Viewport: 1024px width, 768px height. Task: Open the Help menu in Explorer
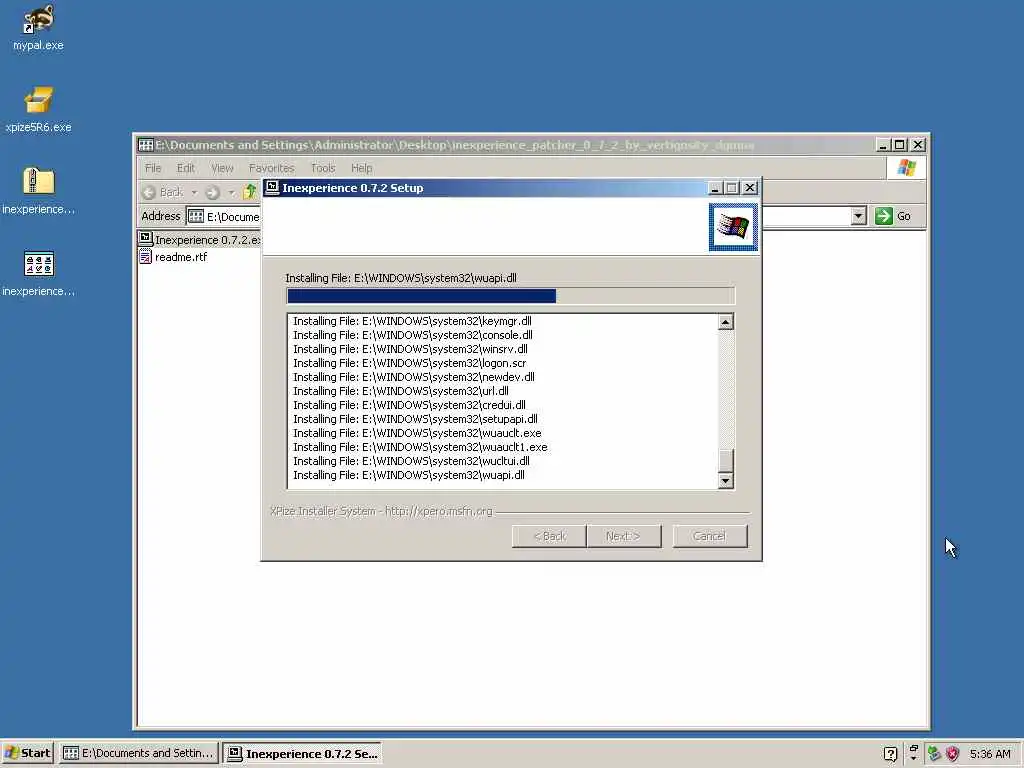click(x=361, y=168)
